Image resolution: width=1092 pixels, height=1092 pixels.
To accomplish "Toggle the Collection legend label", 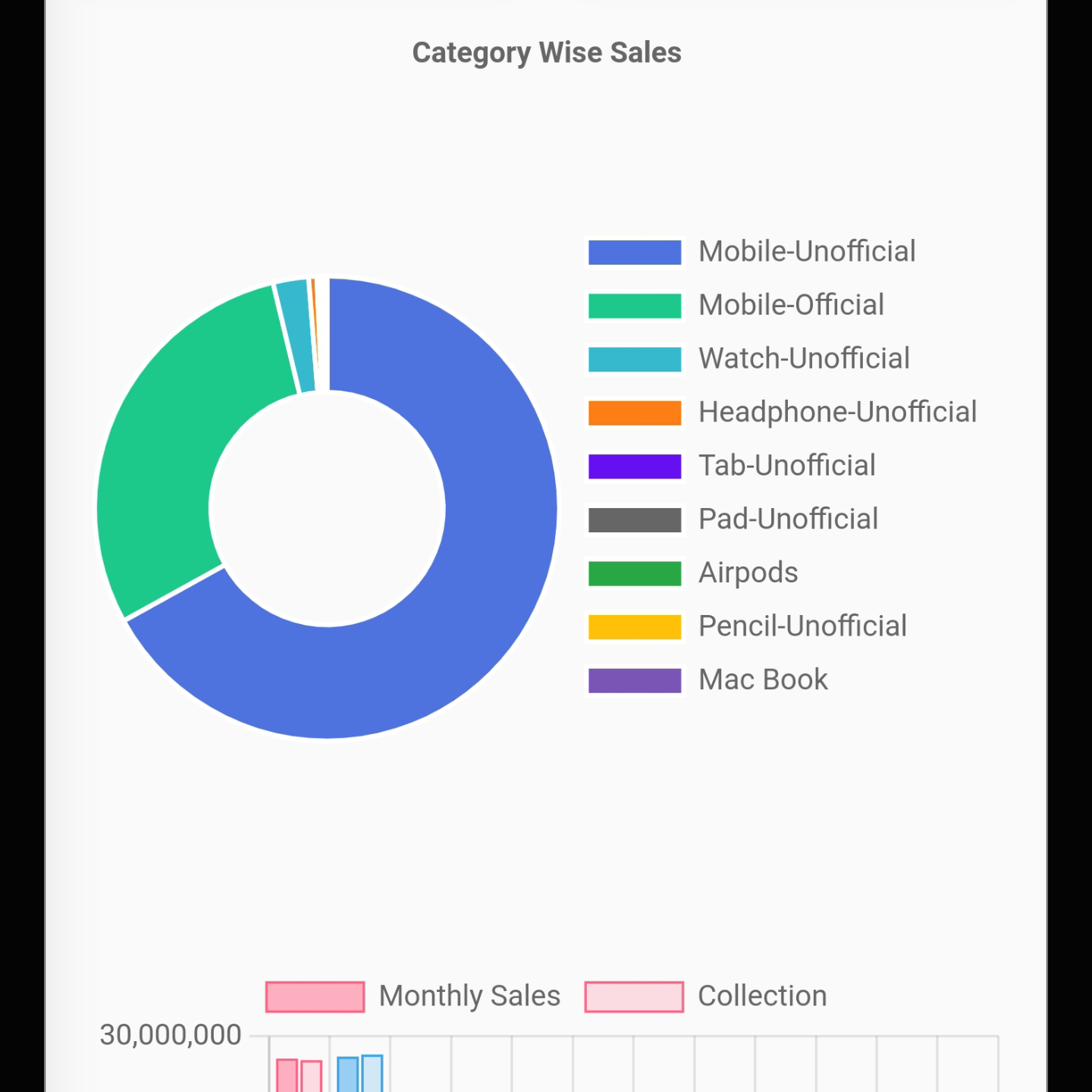I will (x=761, y=996).
